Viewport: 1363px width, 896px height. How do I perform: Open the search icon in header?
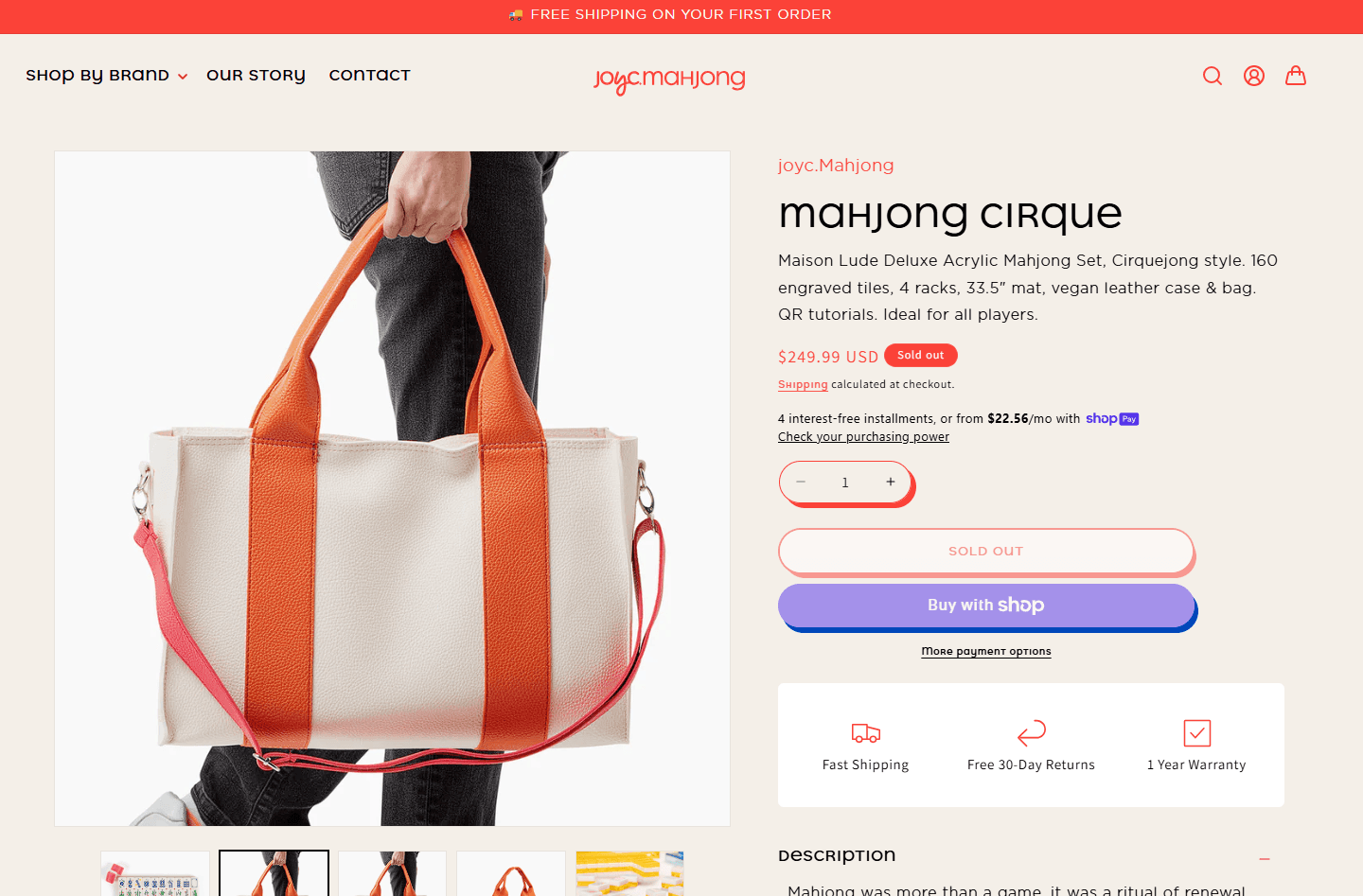pos(1213,76)
